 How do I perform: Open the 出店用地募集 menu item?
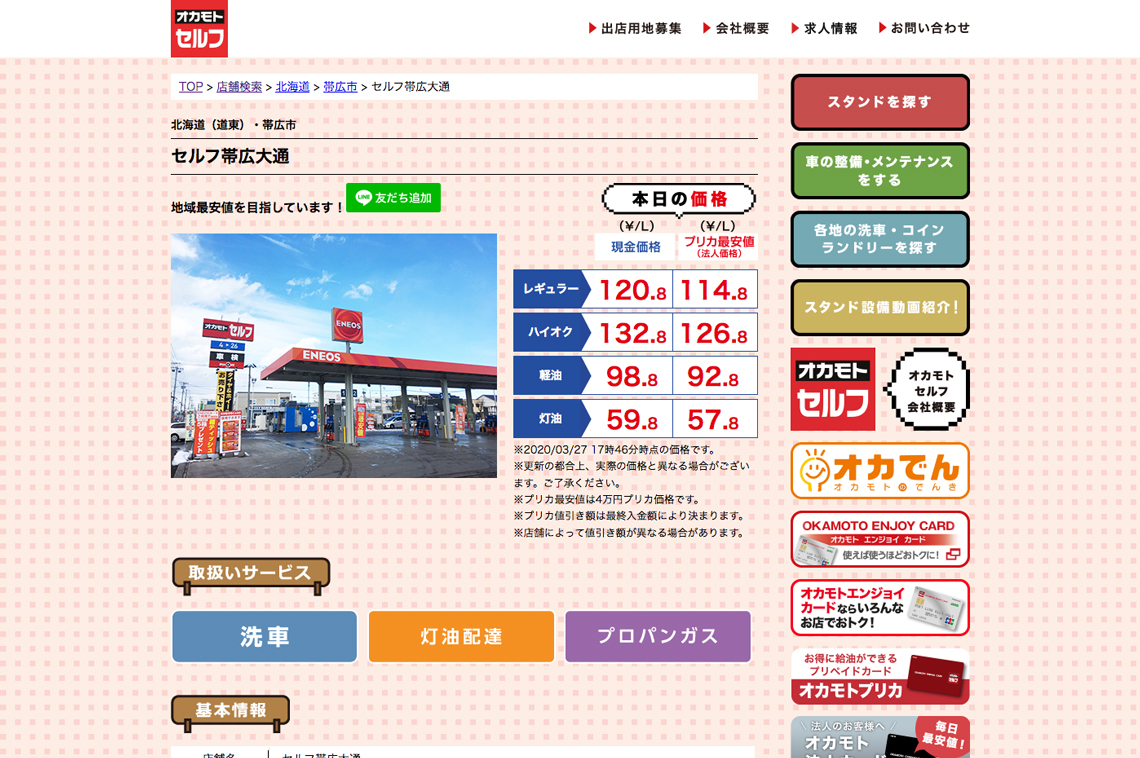pyautogui.click(x=635, y=28)
